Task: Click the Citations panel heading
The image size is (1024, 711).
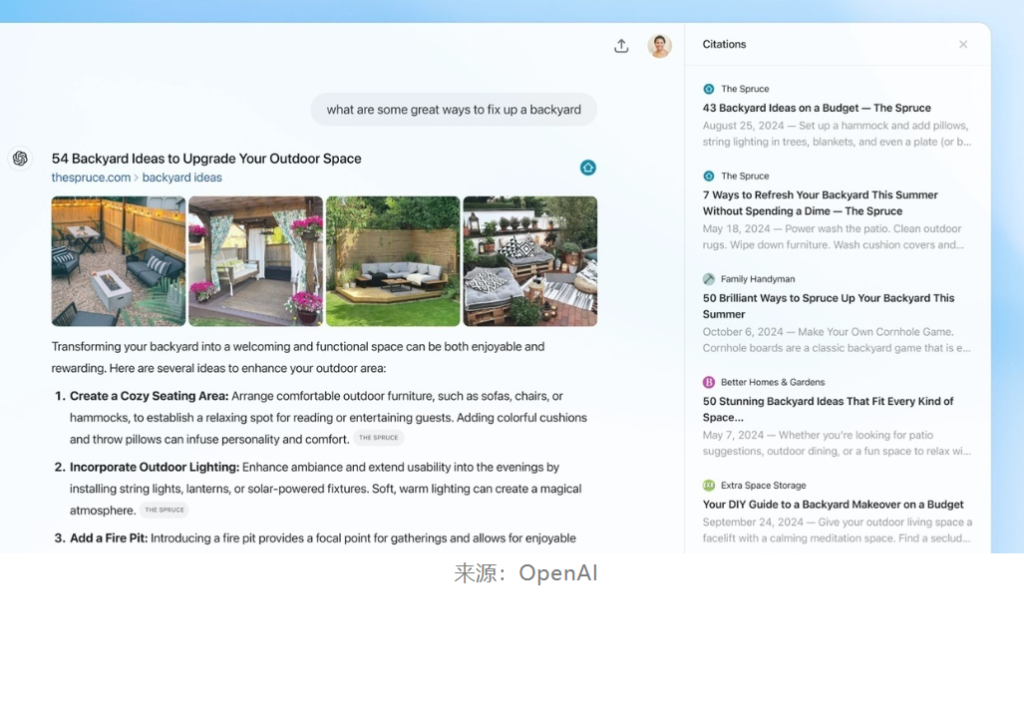Action: [x=724, y=44]
